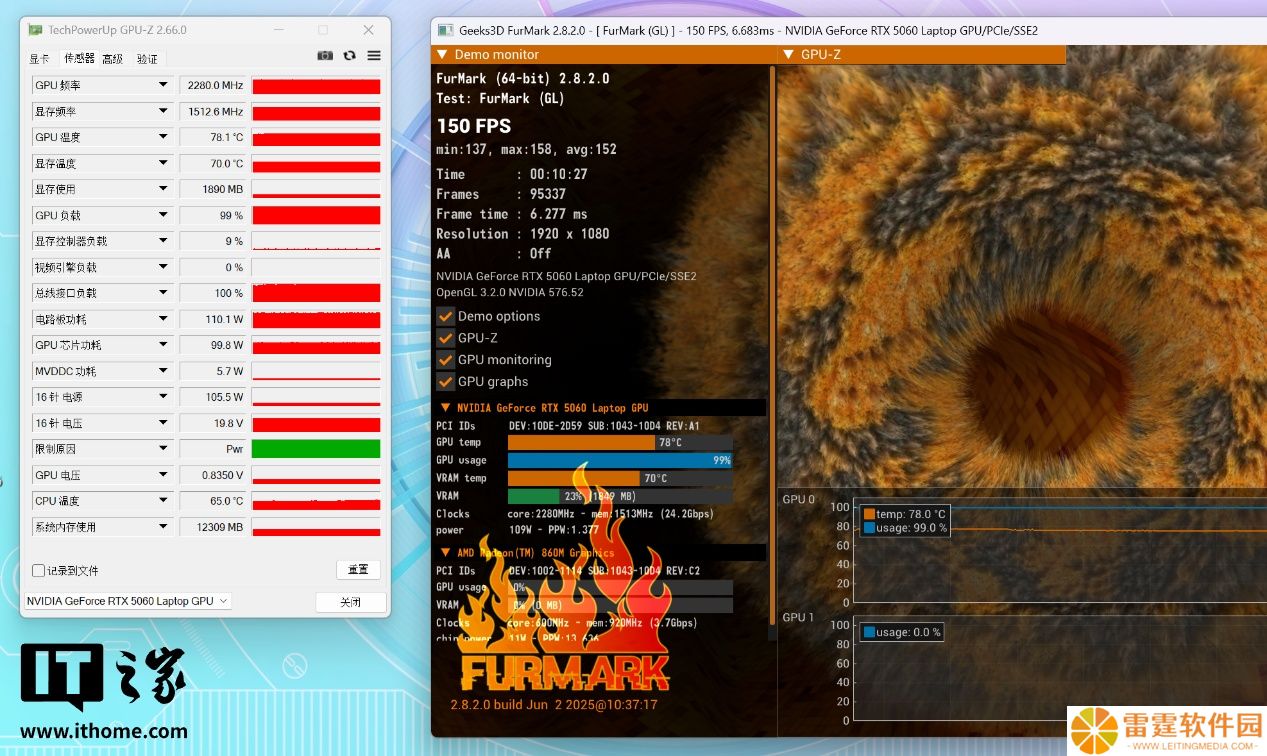1267x756 pixels.
Task: Open the 验证 tab
Action: pos(147,59)
